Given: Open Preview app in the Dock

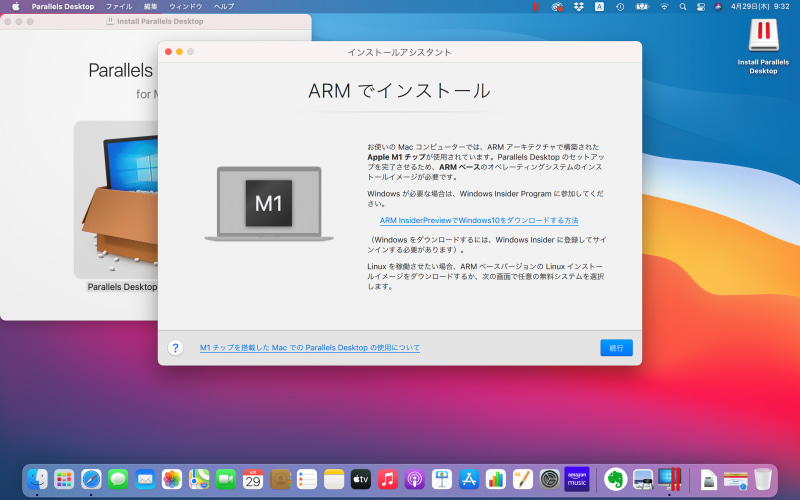Looking at the screenshot, I should 643,479.
